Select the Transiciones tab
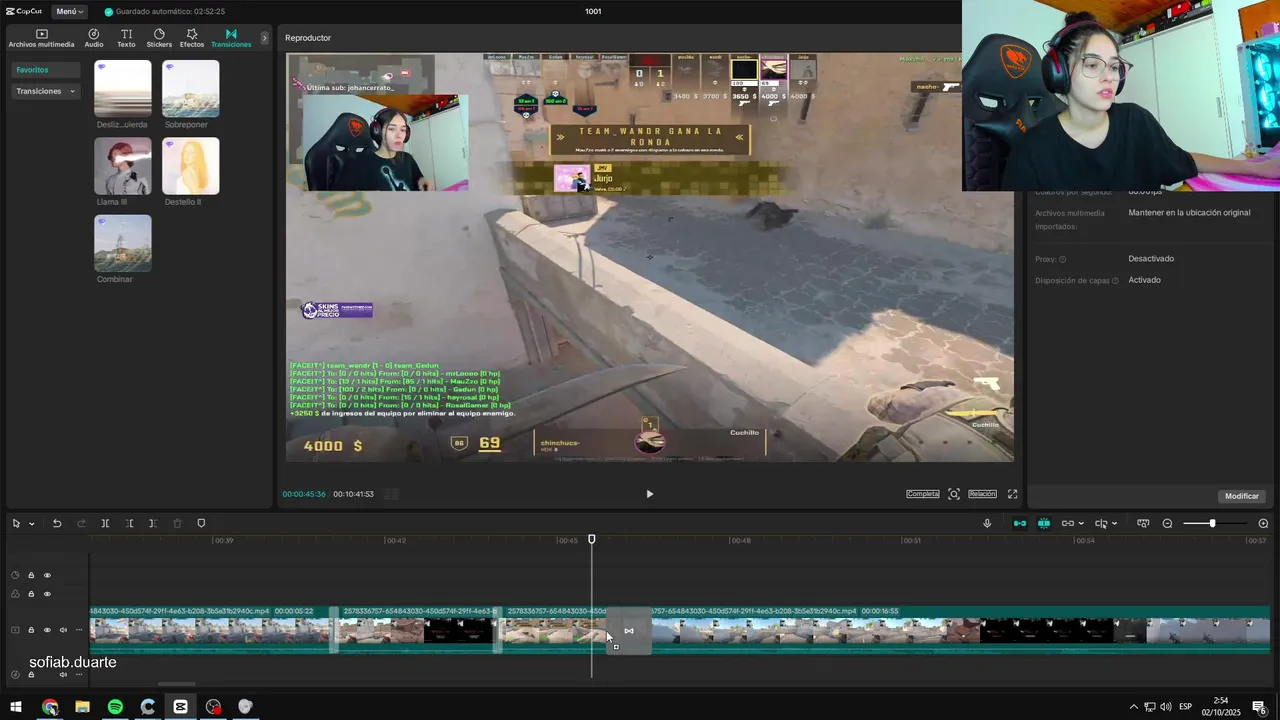This screenshot has width=1280, height=720. (x=231, y=38)
